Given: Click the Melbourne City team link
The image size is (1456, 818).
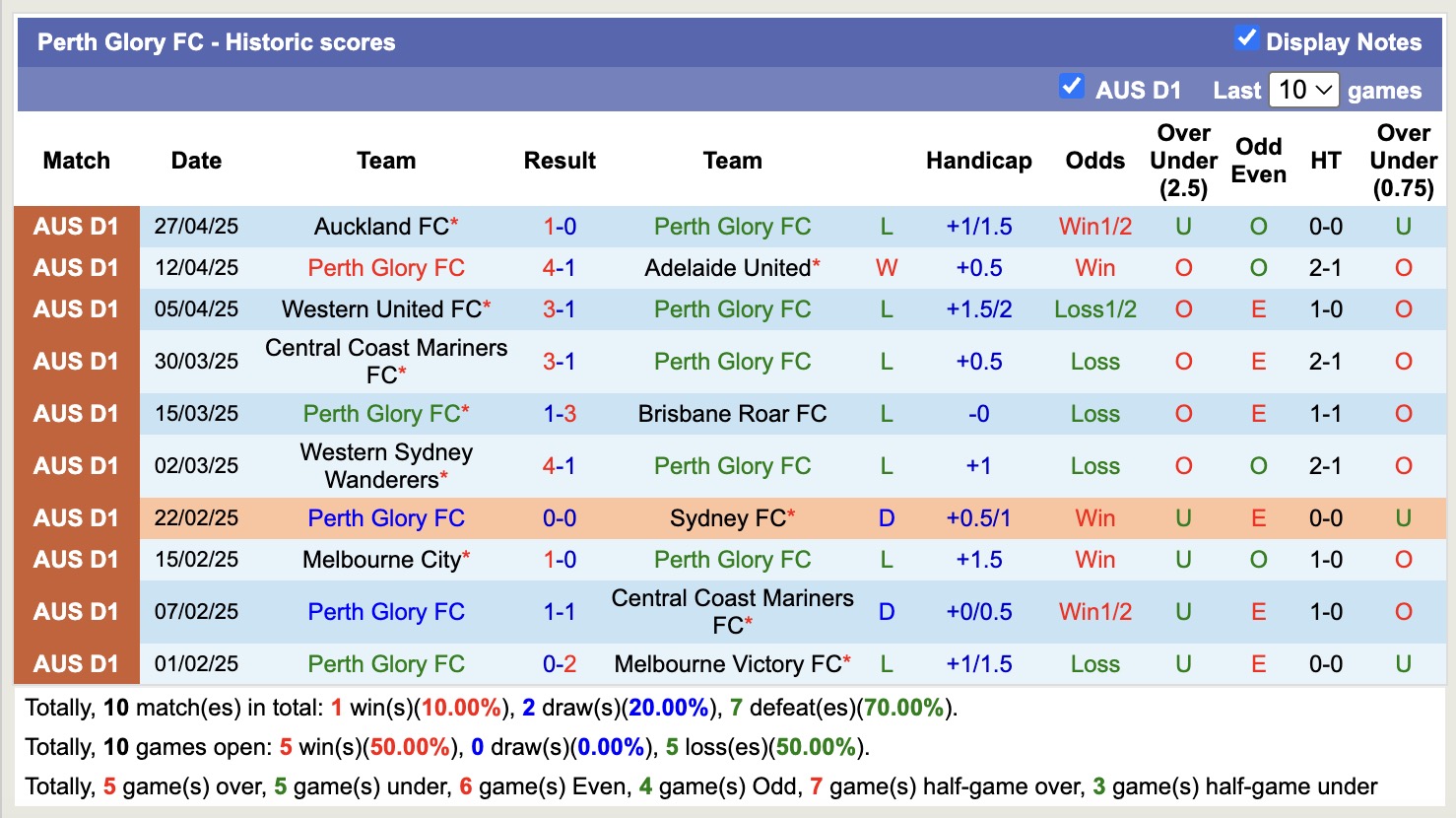Looking at the screenshot, I should pos(379,560).
